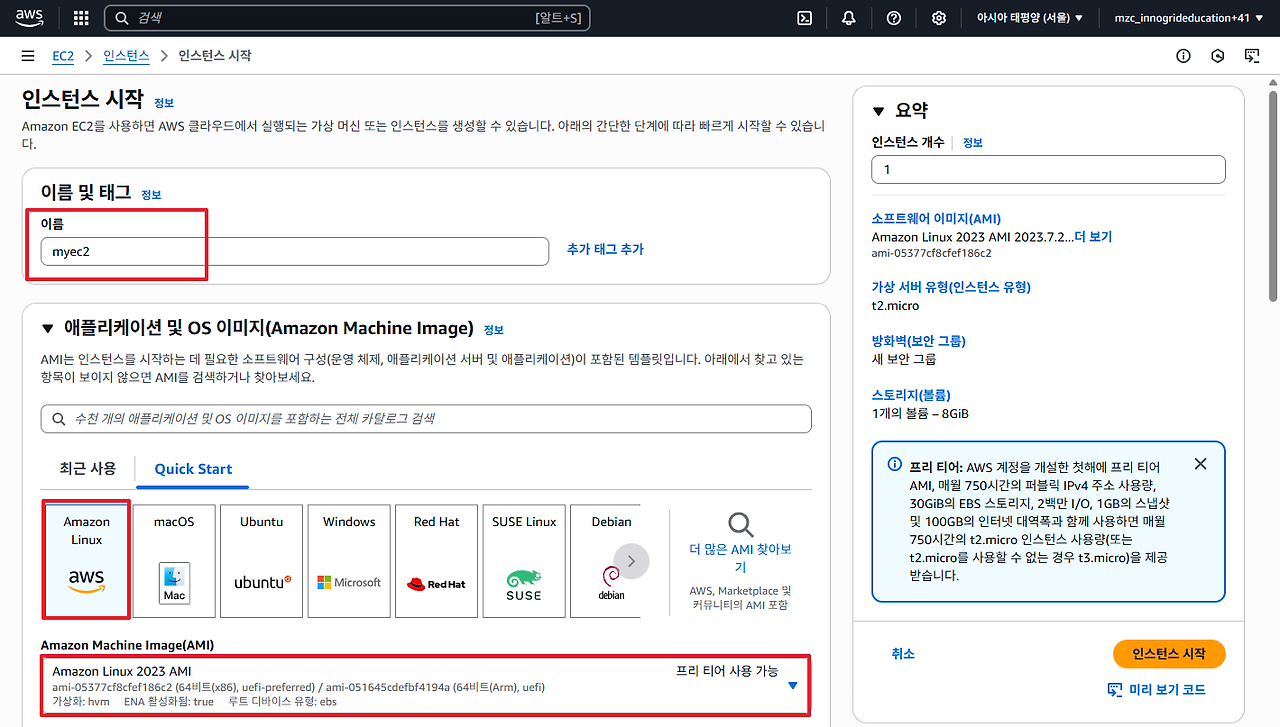Click the instance name field myec2
The height and width of the screenshot is (727, 1280).
point(295,251)
